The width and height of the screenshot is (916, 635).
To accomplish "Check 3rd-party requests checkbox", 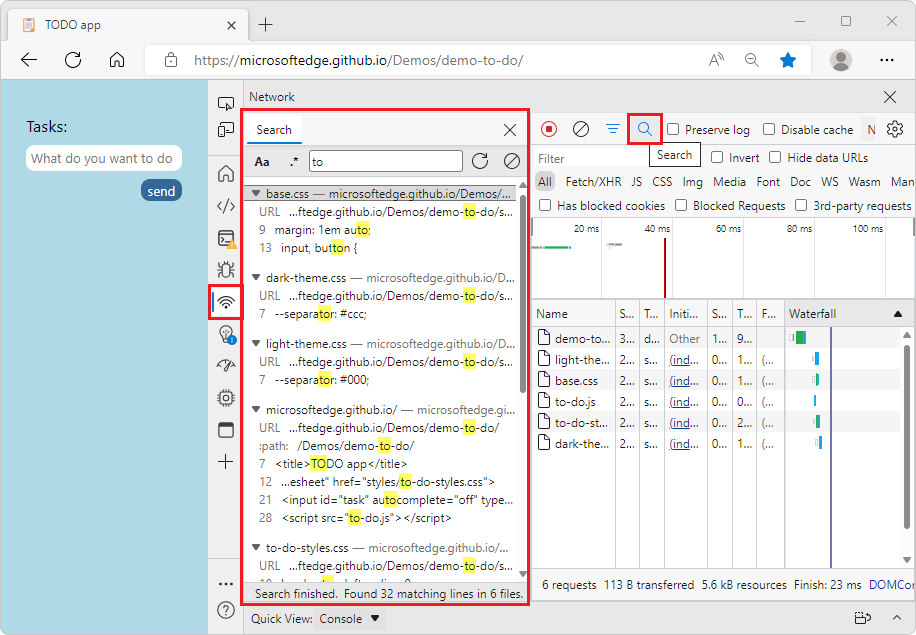I will click(x=802, y=205).
